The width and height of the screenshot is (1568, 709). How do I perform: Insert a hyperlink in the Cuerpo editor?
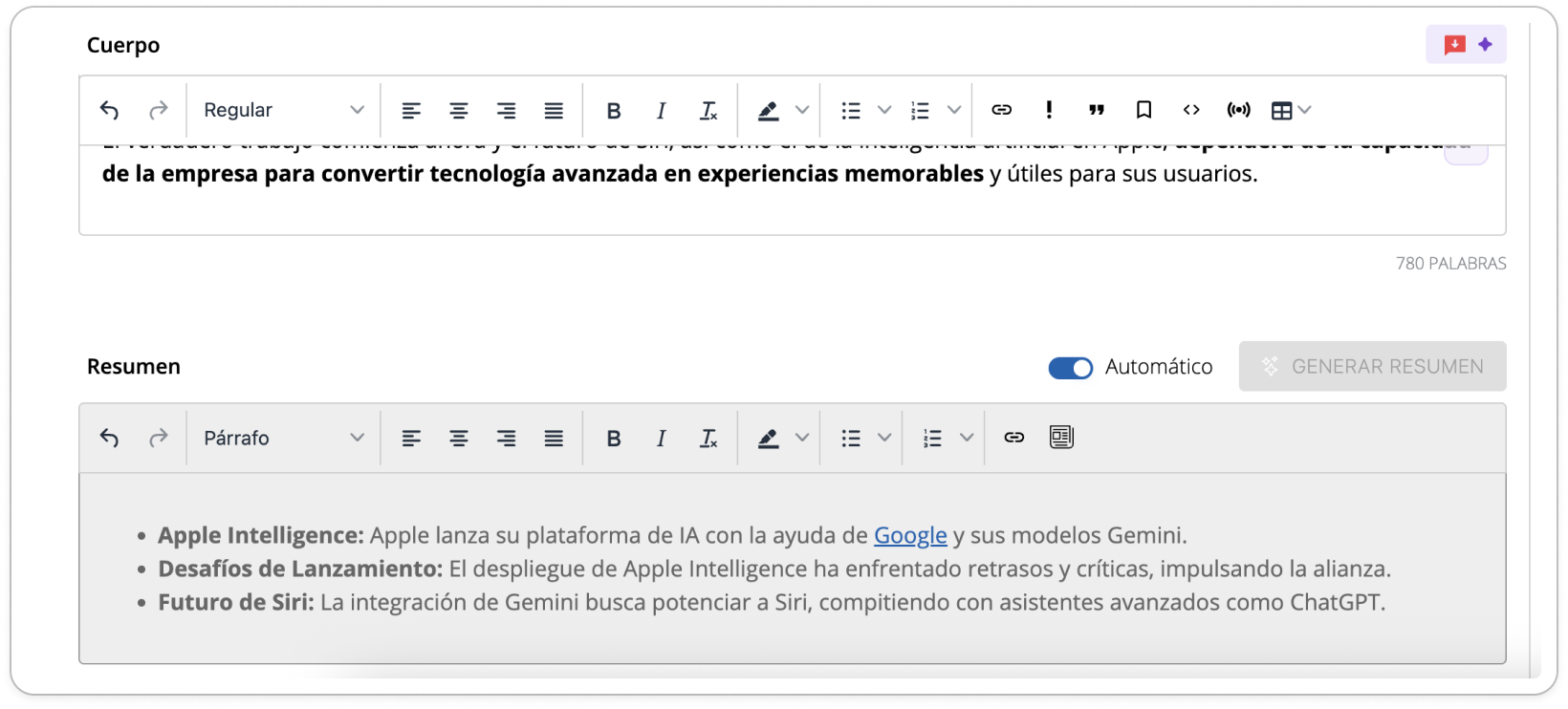point(1001,110)
